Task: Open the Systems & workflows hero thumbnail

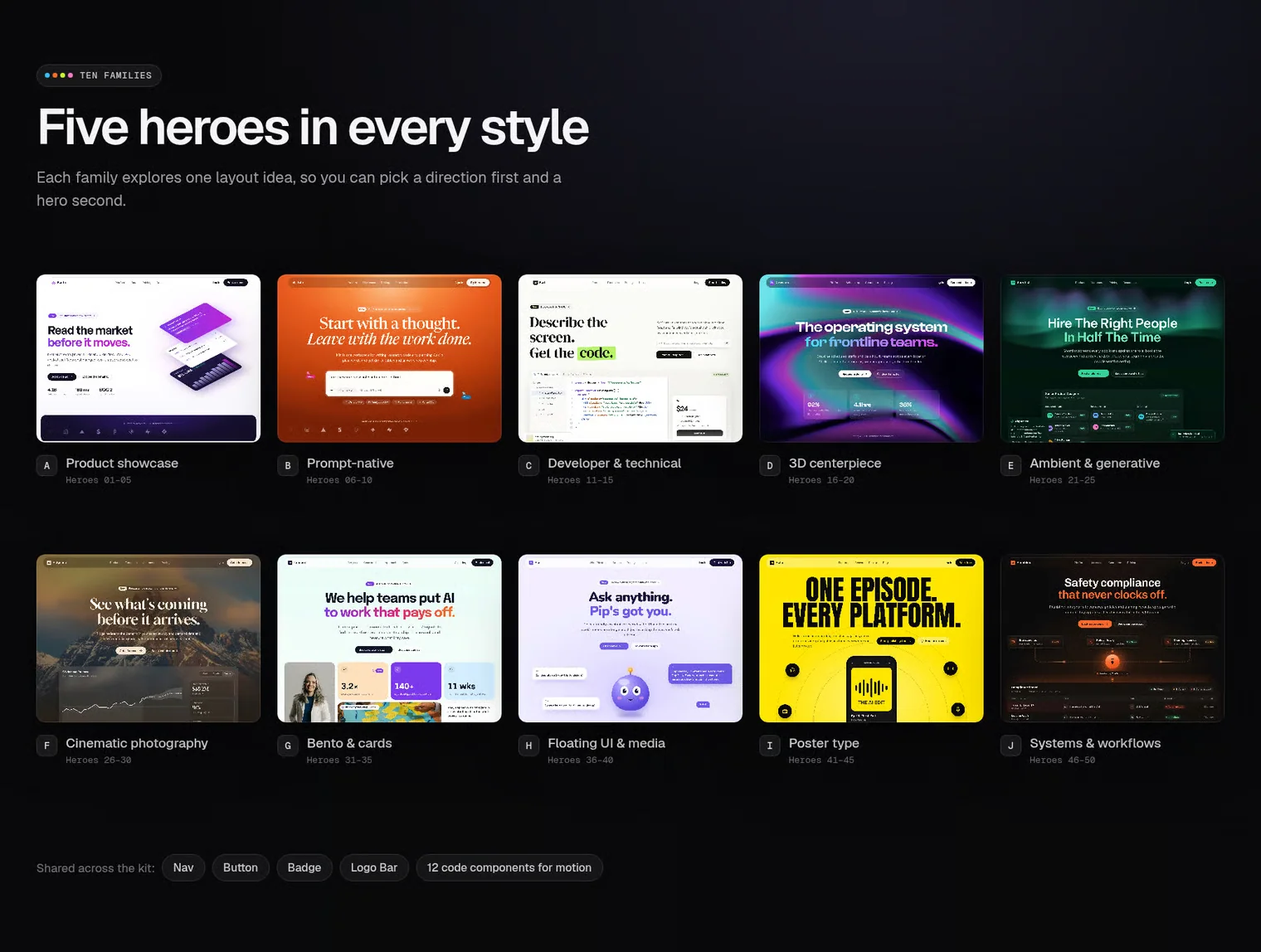Action: [x=1113, y=639]
